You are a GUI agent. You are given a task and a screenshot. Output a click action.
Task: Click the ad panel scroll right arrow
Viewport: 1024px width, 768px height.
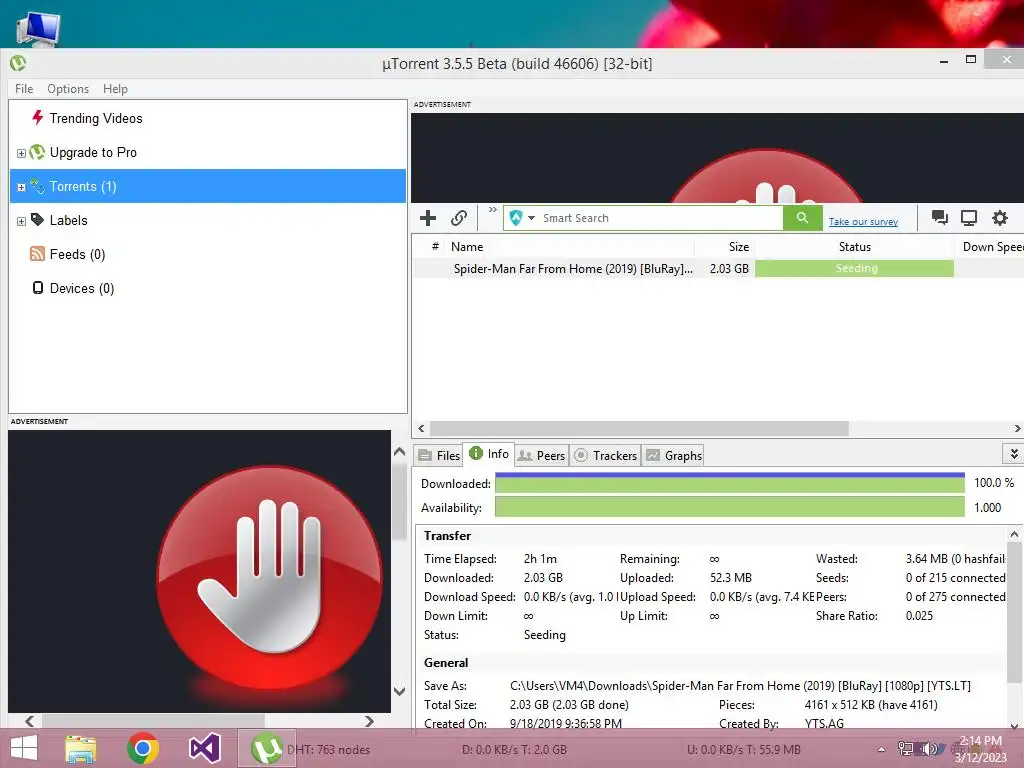point(369,721)
